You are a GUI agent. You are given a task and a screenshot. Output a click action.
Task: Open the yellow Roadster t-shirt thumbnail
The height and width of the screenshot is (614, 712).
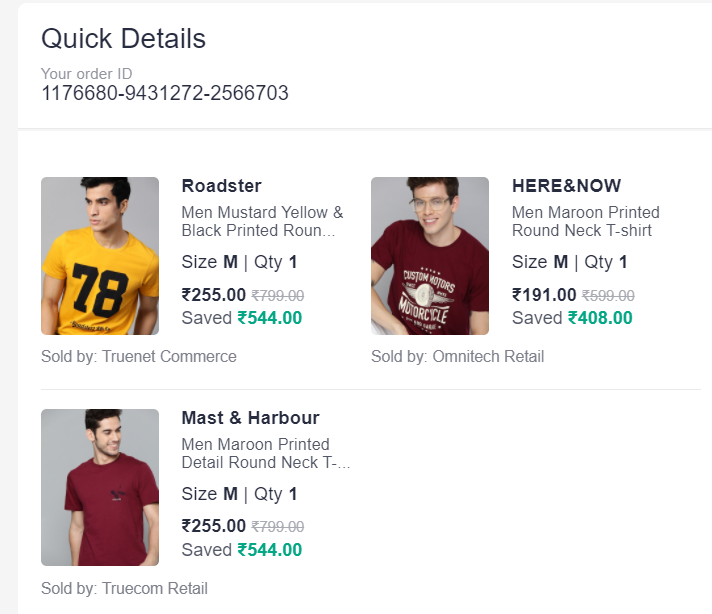click(x=100, y=256)
